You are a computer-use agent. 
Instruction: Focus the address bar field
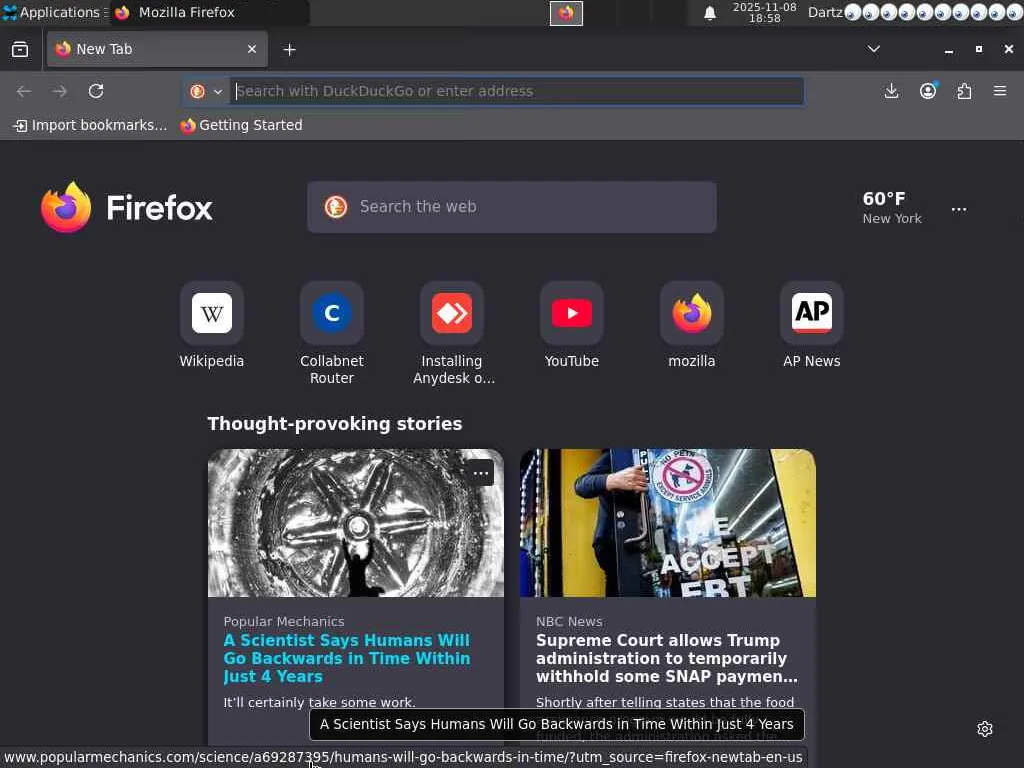[519, 91]
